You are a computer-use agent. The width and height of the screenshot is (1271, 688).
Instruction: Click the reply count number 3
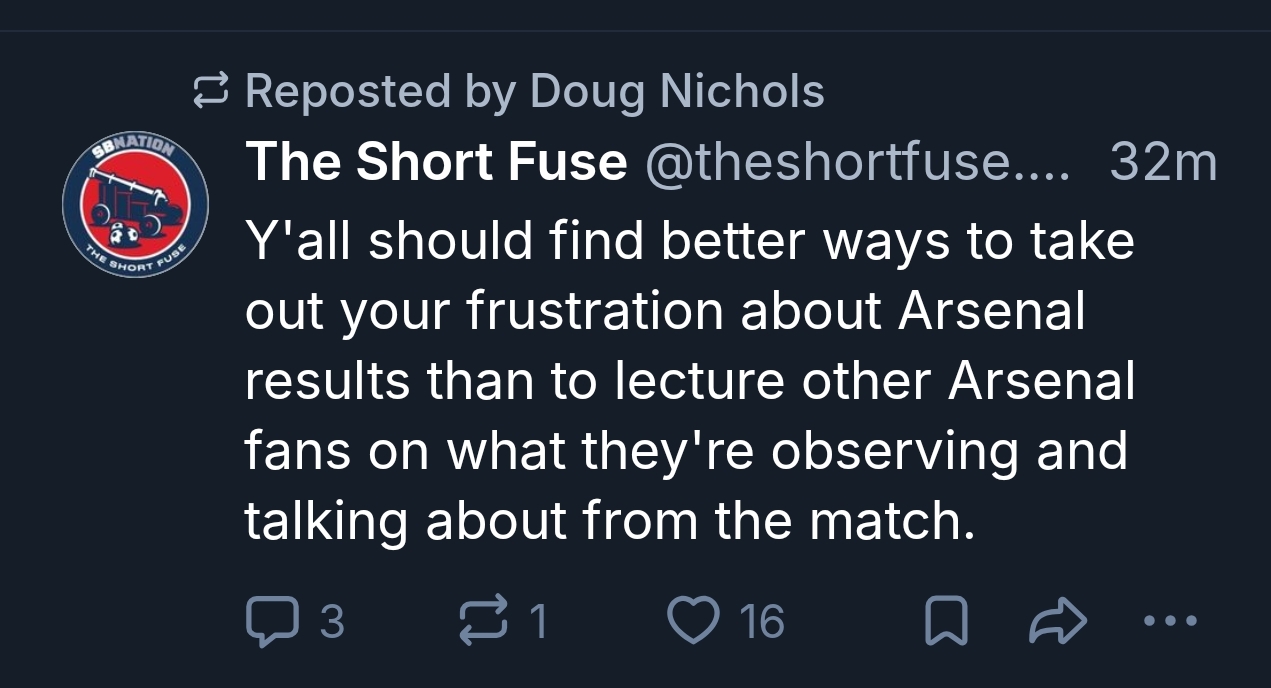pyautogui.click(x=332, y=621)
